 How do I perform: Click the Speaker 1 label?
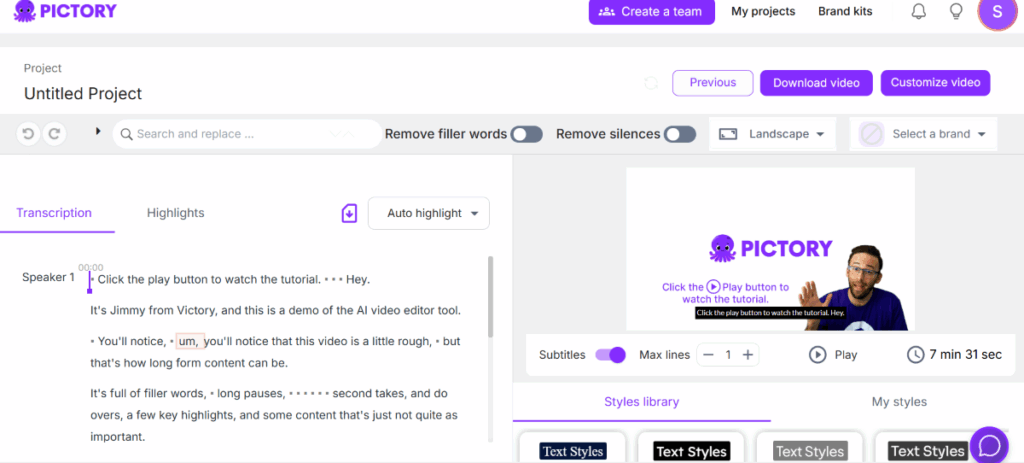tap(48, 277)
